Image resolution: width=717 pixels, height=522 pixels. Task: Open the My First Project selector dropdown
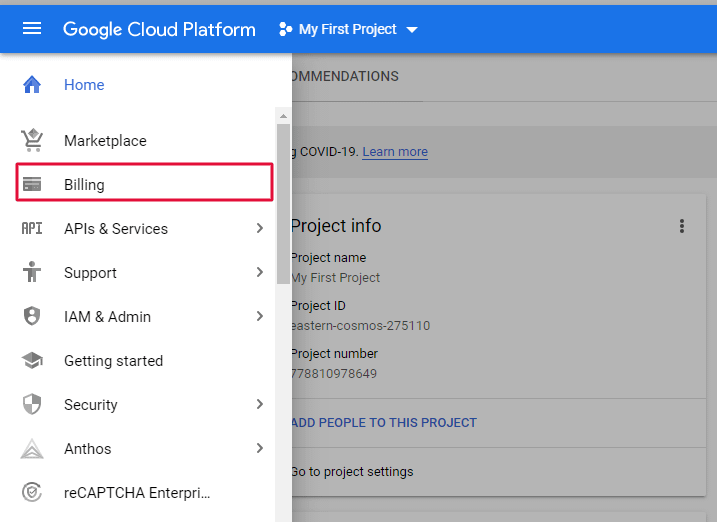[x=348, y=29]
